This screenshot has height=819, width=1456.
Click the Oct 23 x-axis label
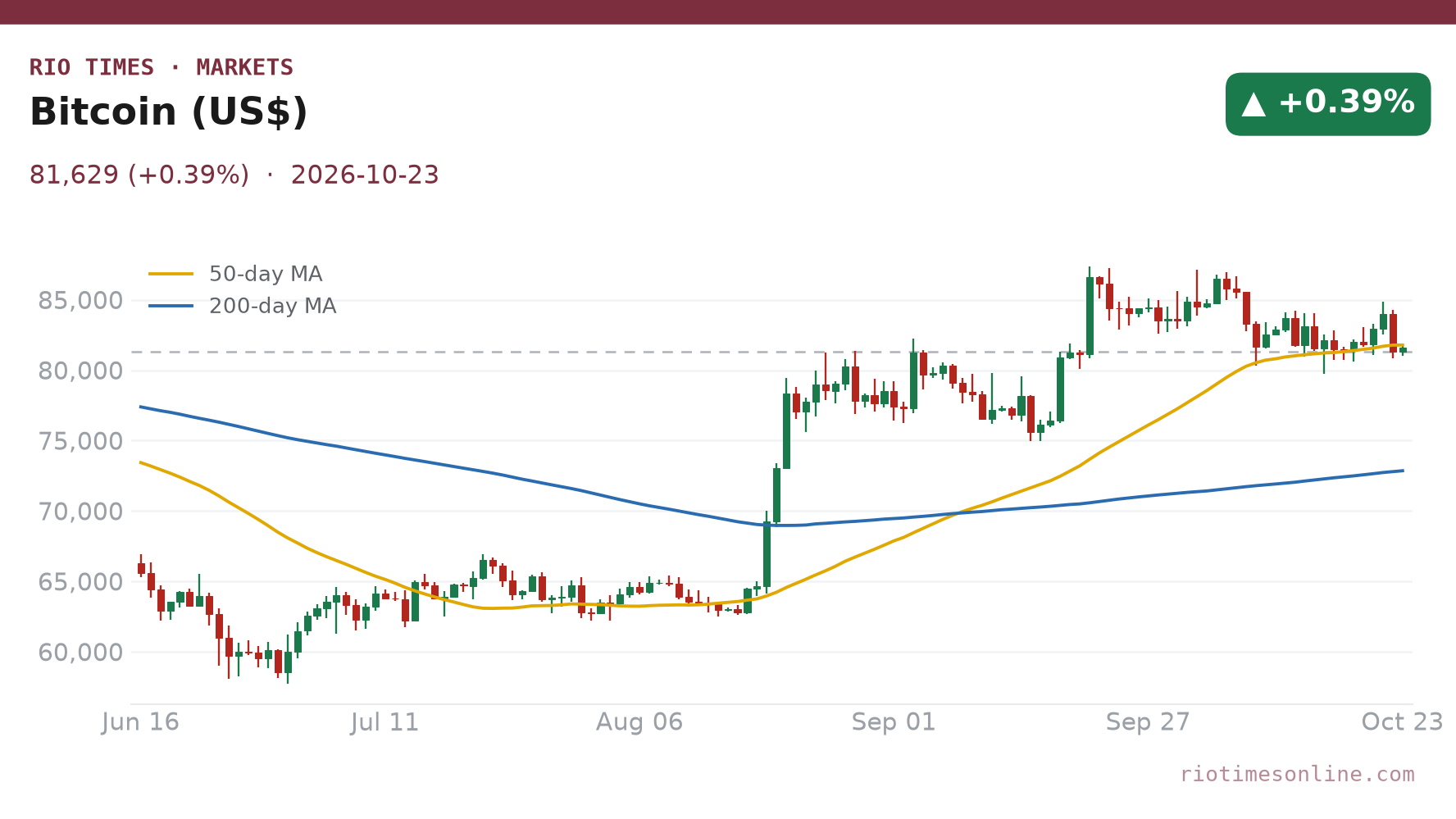tap(1402, 722)
